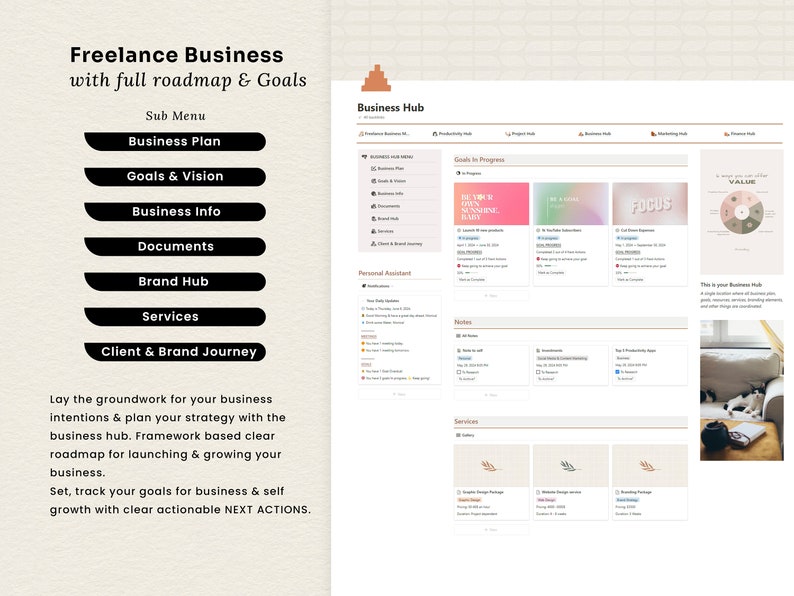Add a new goal with + New
The width and height of the screenshot is (794, 596).
pos(491,296)
